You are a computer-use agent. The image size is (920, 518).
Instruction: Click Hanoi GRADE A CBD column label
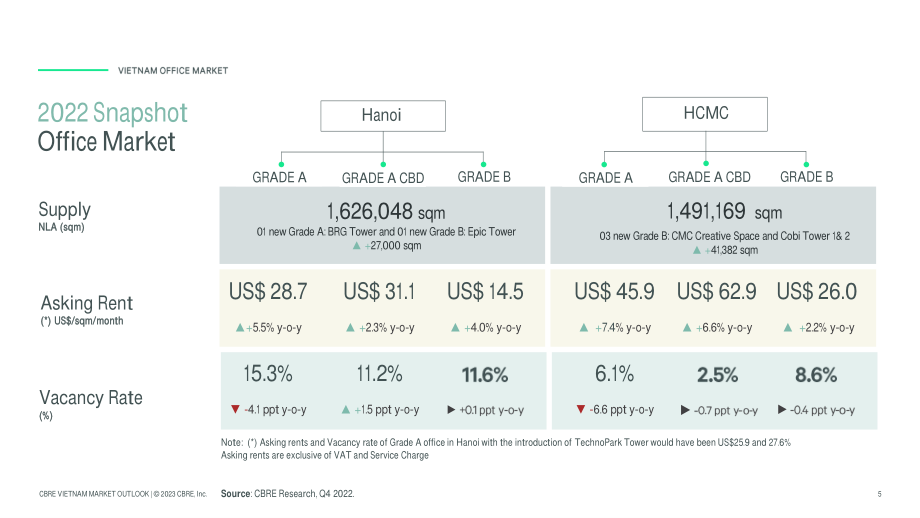[383, 178]
